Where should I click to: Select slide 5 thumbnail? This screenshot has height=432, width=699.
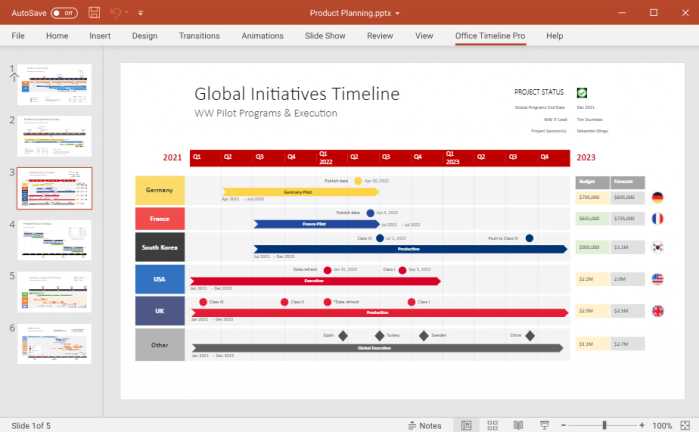tap(54, 290)
